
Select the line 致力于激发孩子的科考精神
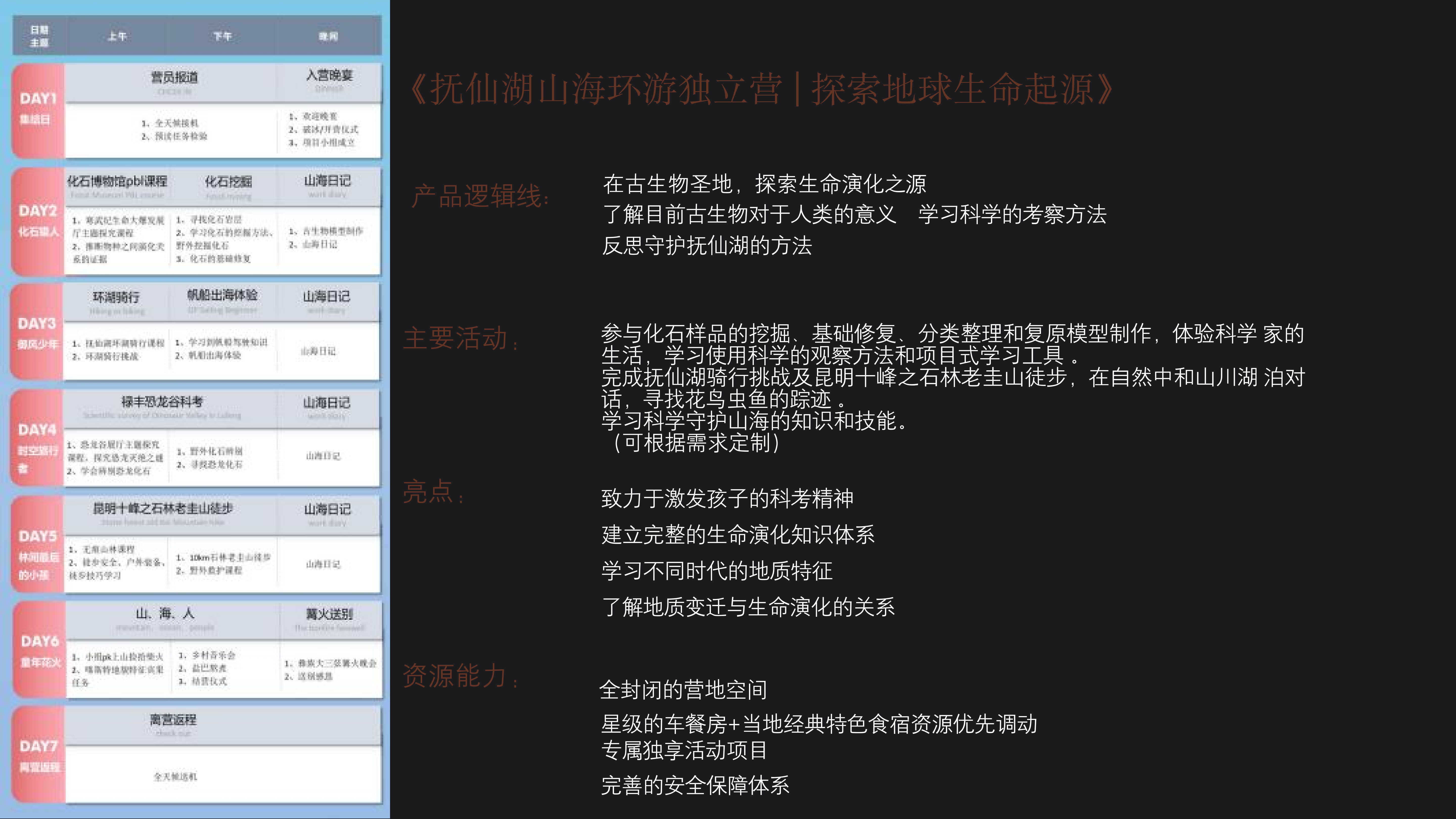pyautogui.click(x=727, y=498)
